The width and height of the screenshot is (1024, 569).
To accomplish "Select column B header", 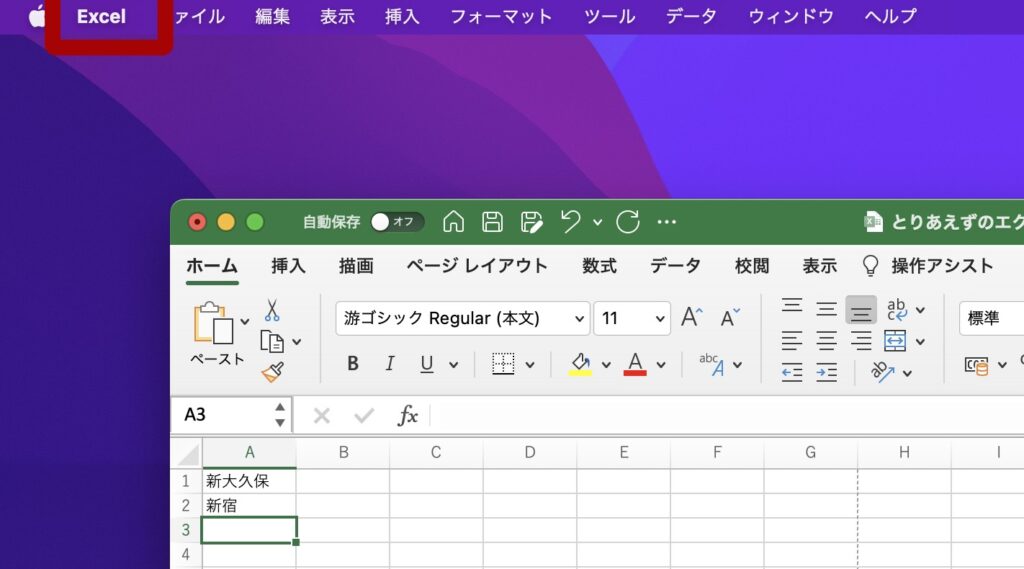I will click(x=344, y=452).
